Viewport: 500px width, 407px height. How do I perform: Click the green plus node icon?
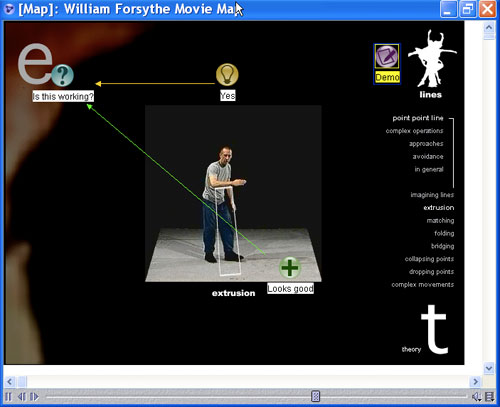coord(290,267)
